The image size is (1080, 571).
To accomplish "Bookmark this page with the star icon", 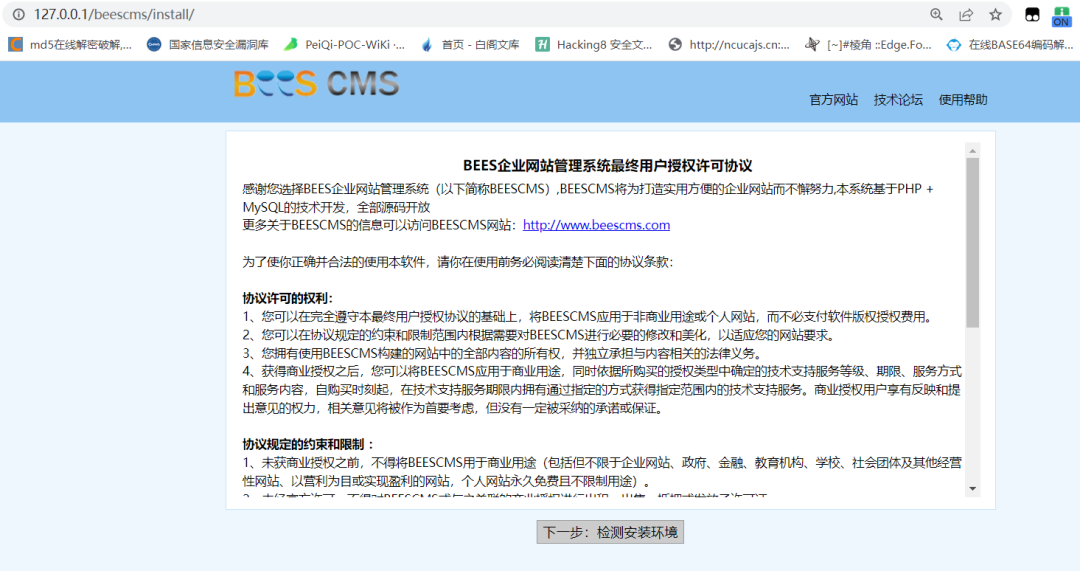I will click(x=995, y=14).
